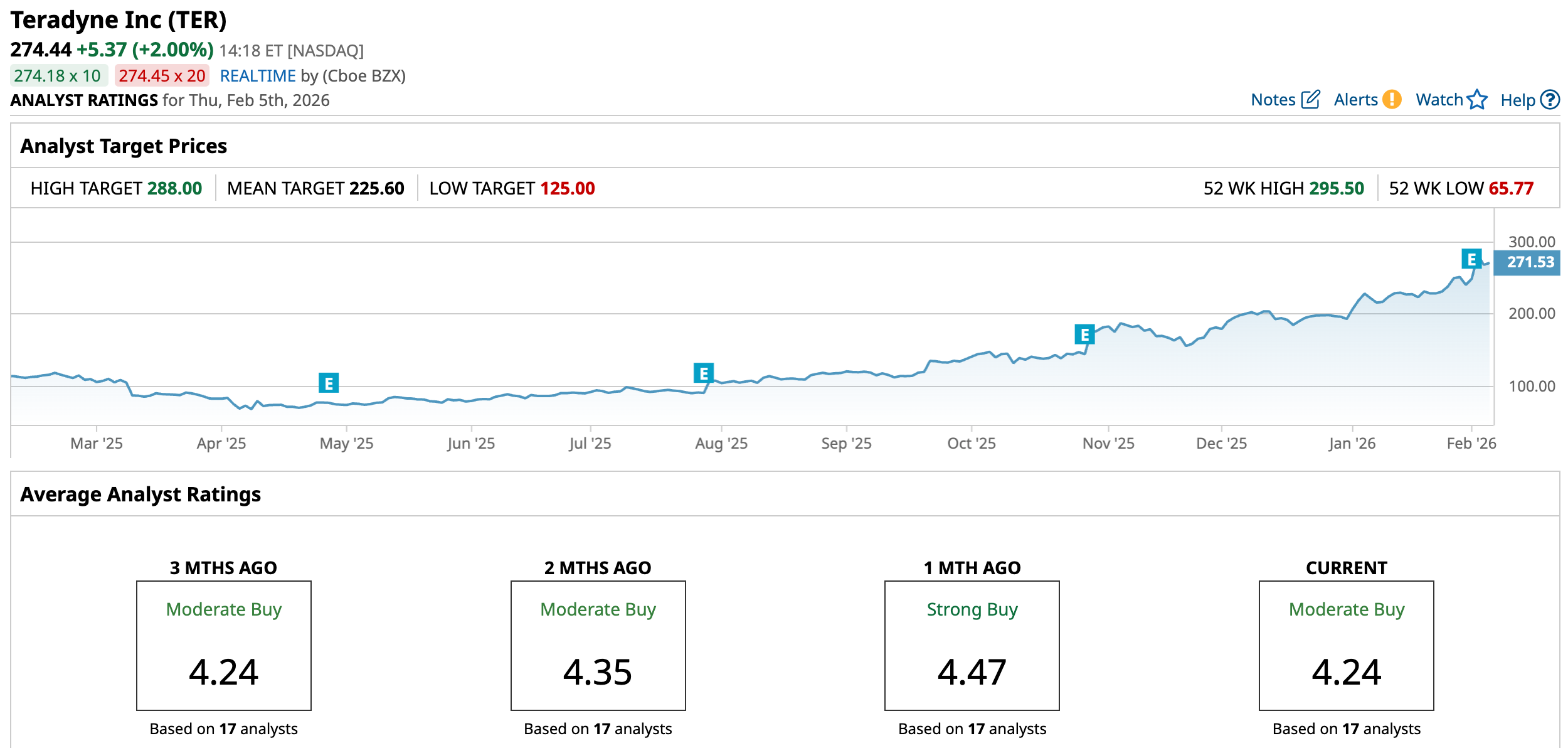Click the Alerts link text

pos(1355,100)
